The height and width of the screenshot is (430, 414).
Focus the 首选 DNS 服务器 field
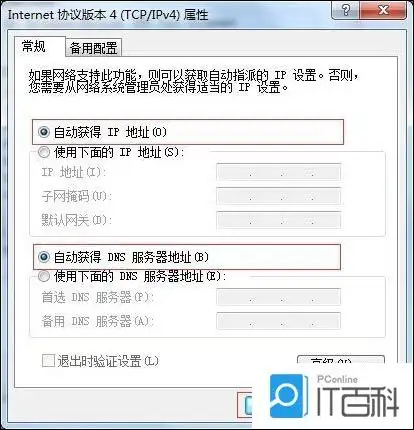point(279,297)
